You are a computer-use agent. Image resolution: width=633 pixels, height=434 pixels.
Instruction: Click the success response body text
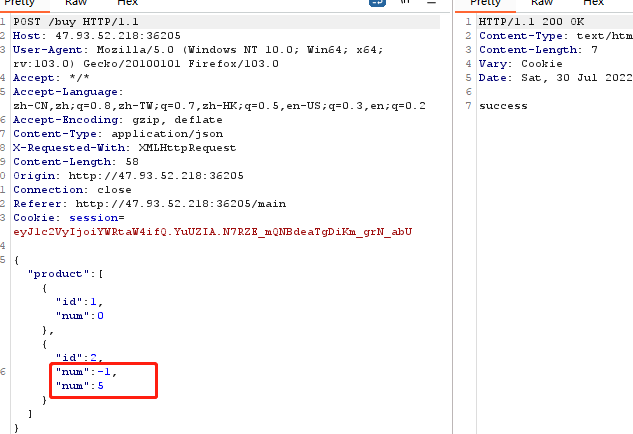click(503, 106)
